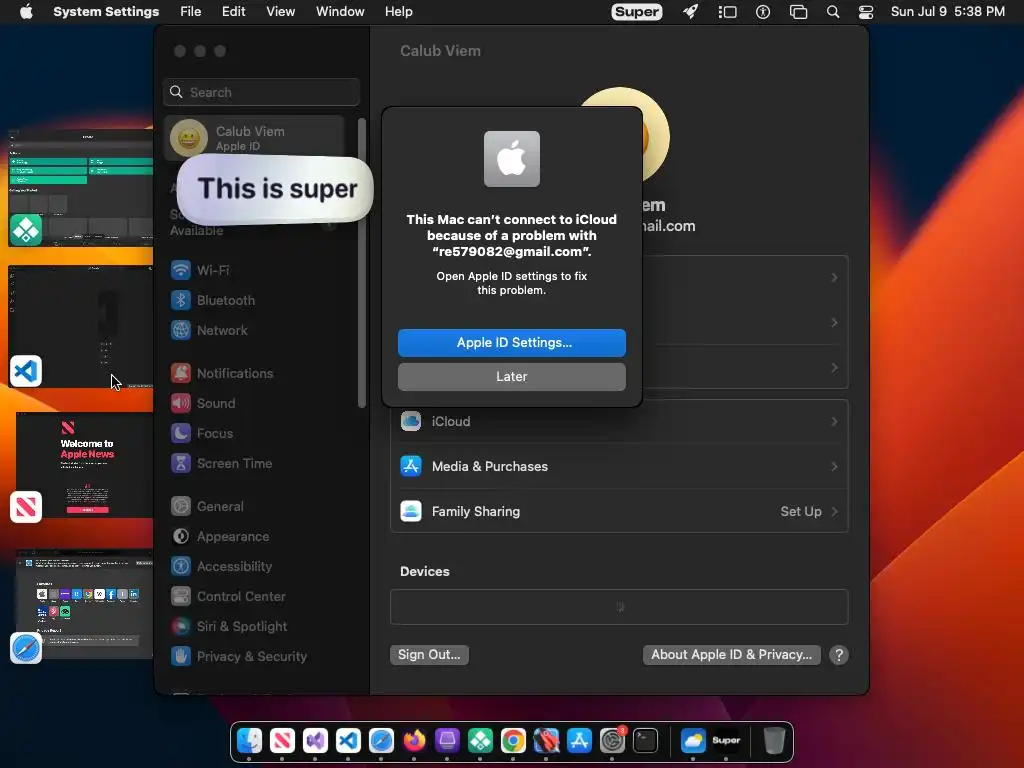
Task: Open Sound settings in the sidebar
Action: tap(203, 404)
